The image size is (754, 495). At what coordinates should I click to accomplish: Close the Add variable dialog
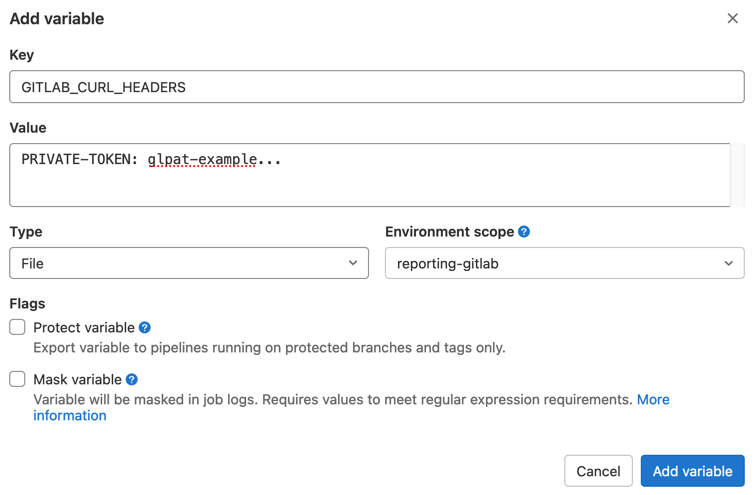pos(732,18)
